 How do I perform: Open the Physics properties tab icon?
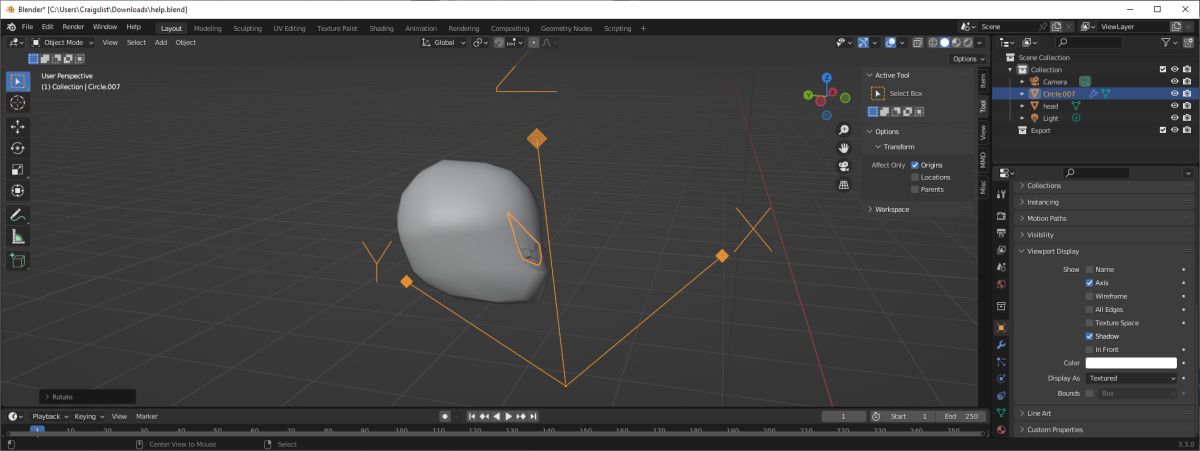click(1001, 379)
